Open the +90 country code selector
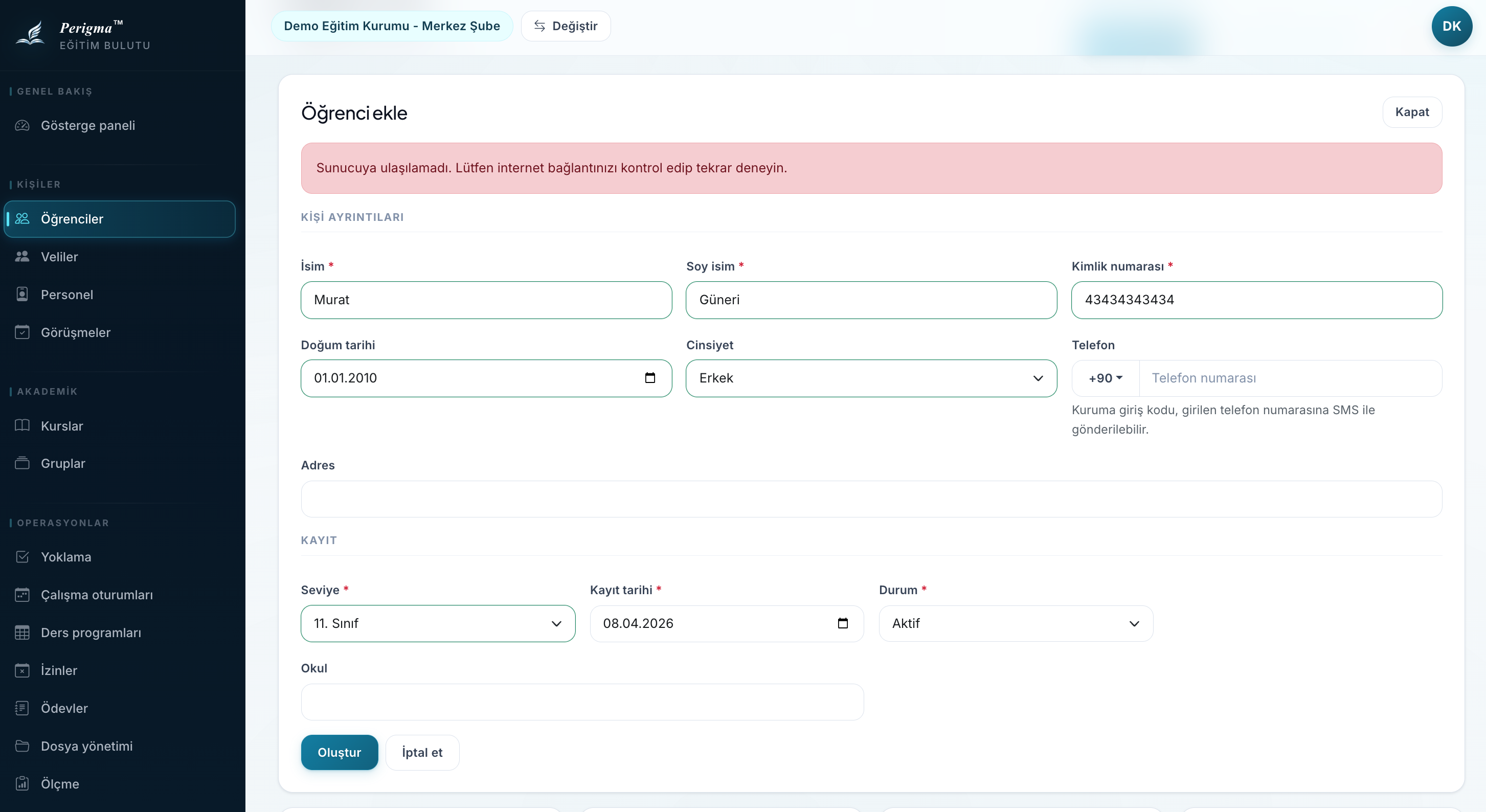The image size is (1486, 812). click(1105, 378)
